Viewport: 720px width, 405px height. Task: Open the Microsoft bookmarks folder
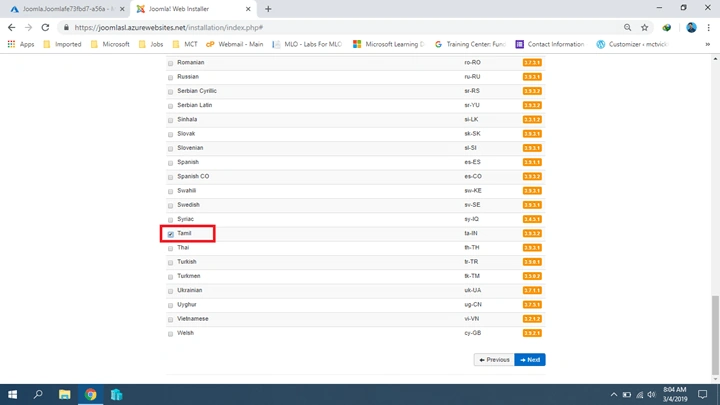(x=110, y=44)
